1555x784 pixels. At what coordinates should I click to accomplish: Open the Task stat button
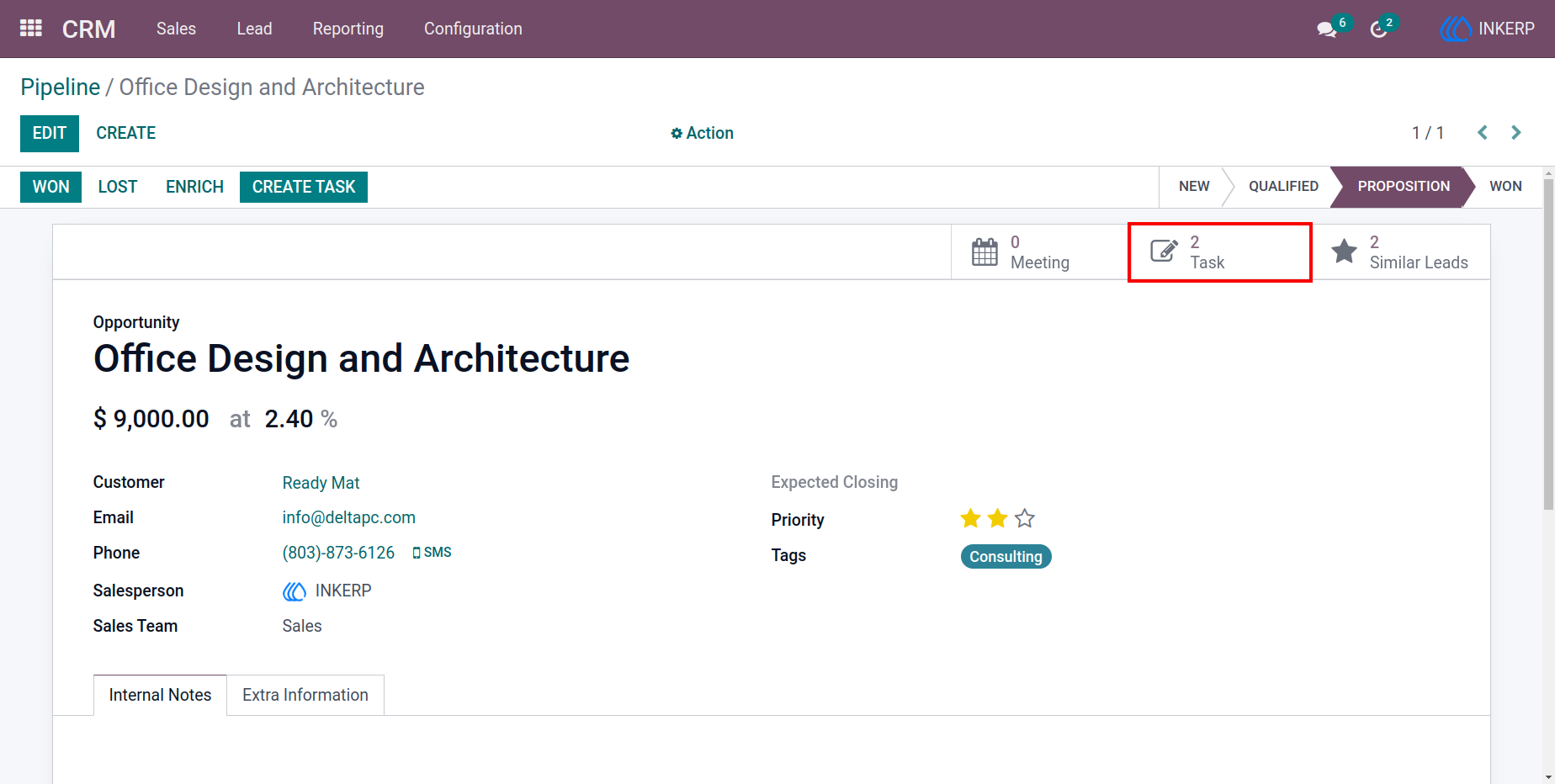[x=1220, y=252]
